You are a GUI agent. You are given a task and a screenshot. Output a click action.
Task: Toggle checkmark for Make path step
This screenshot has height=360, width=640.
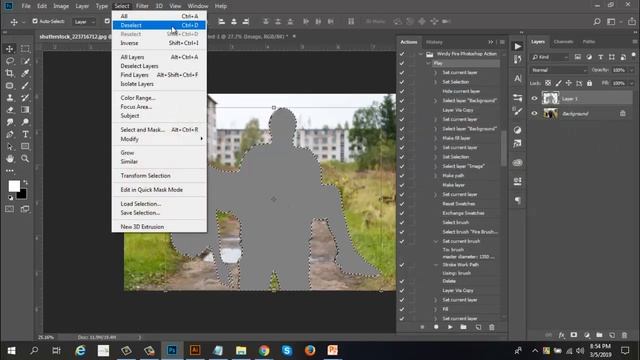[x=402, y=176]
